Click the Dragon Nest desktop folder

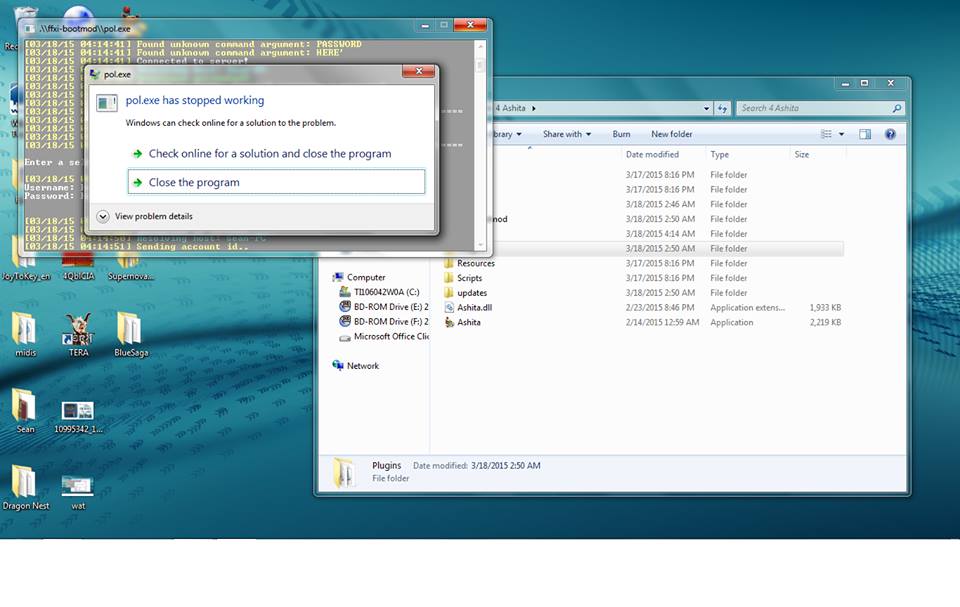[x=24, y=484]
